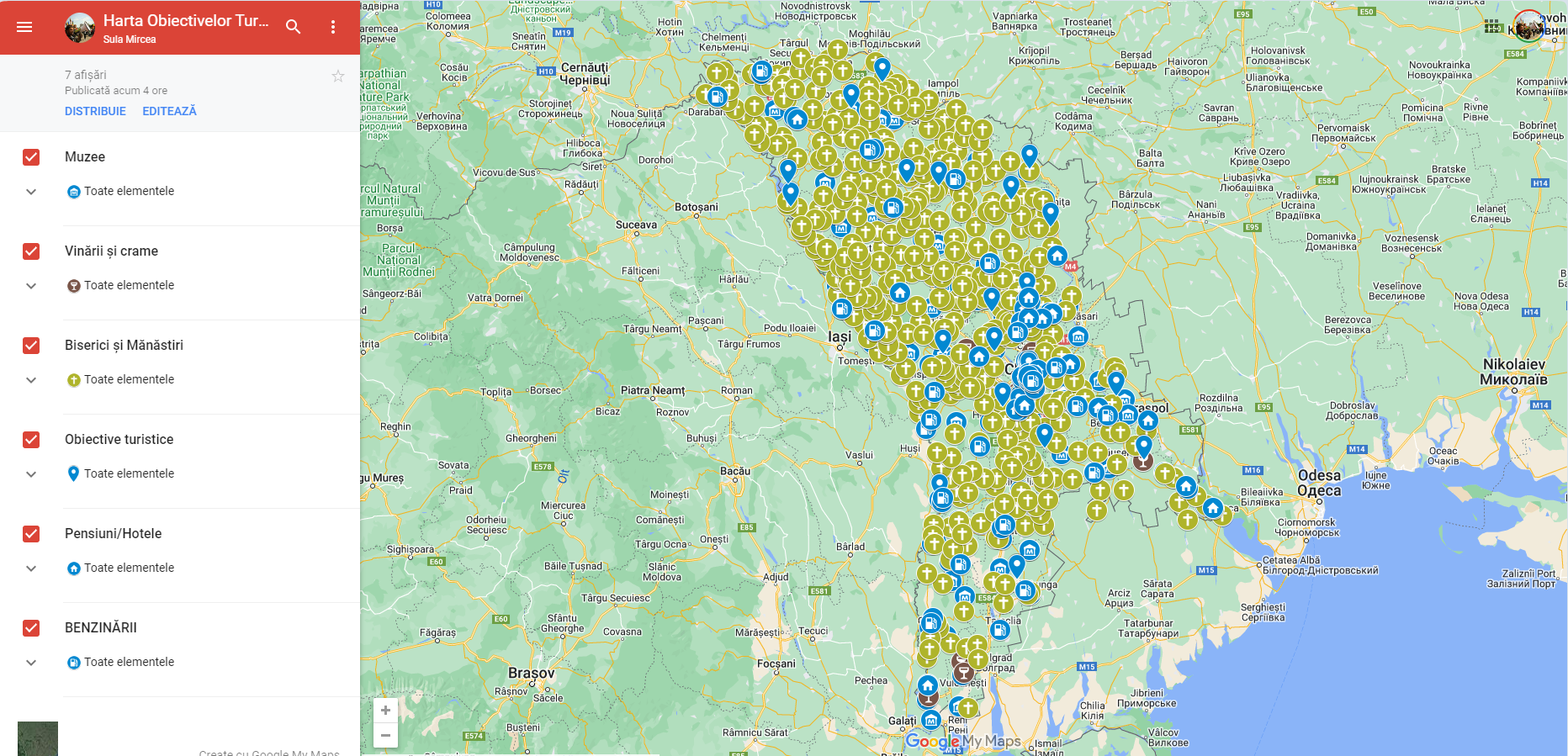Select Toate elementele under Vinării și crame
The image size is (1568, 756).
click(x=129, y=286)
